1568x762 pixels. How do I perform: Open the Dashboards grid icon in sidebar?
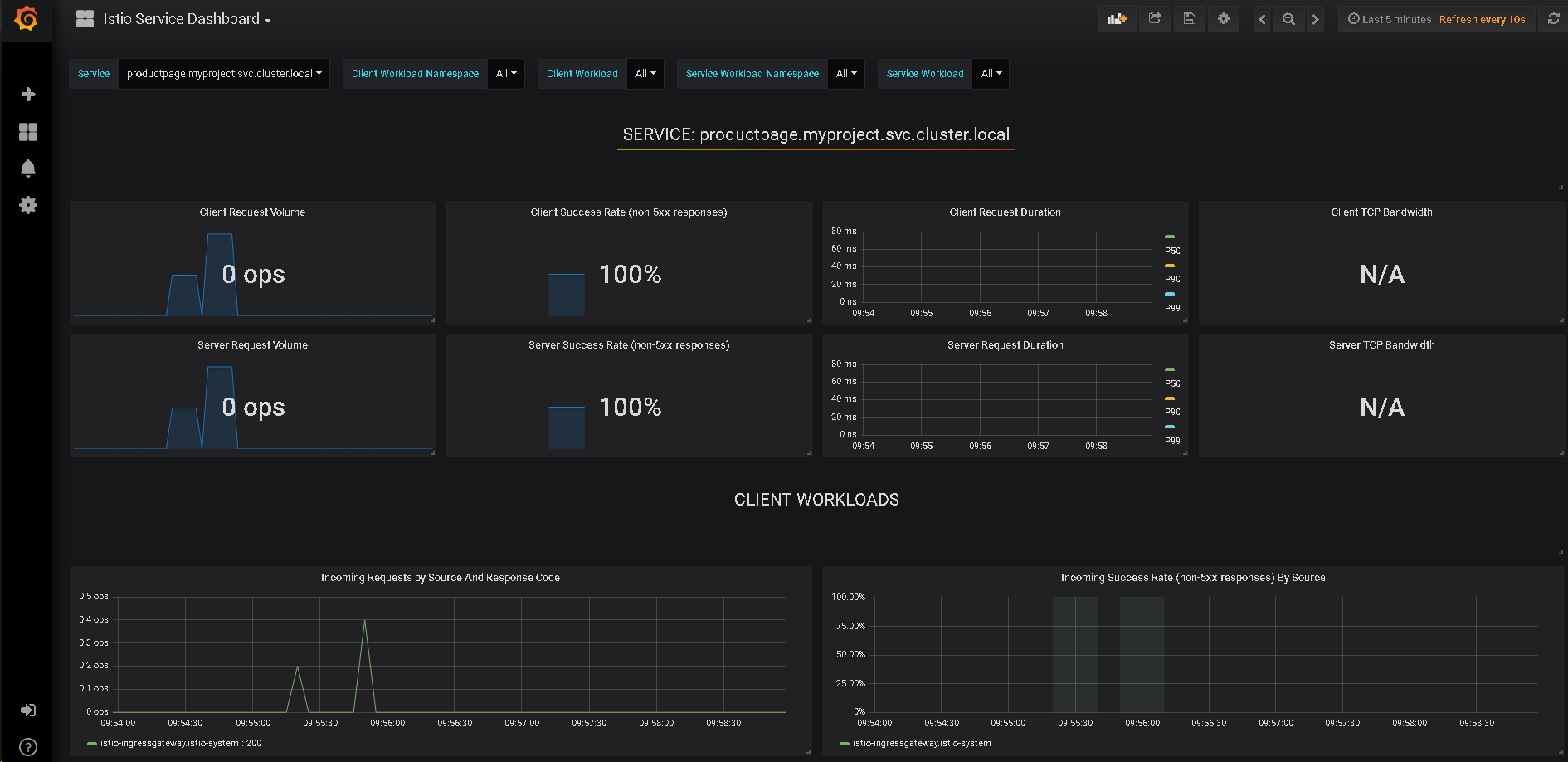pos(28,132)
